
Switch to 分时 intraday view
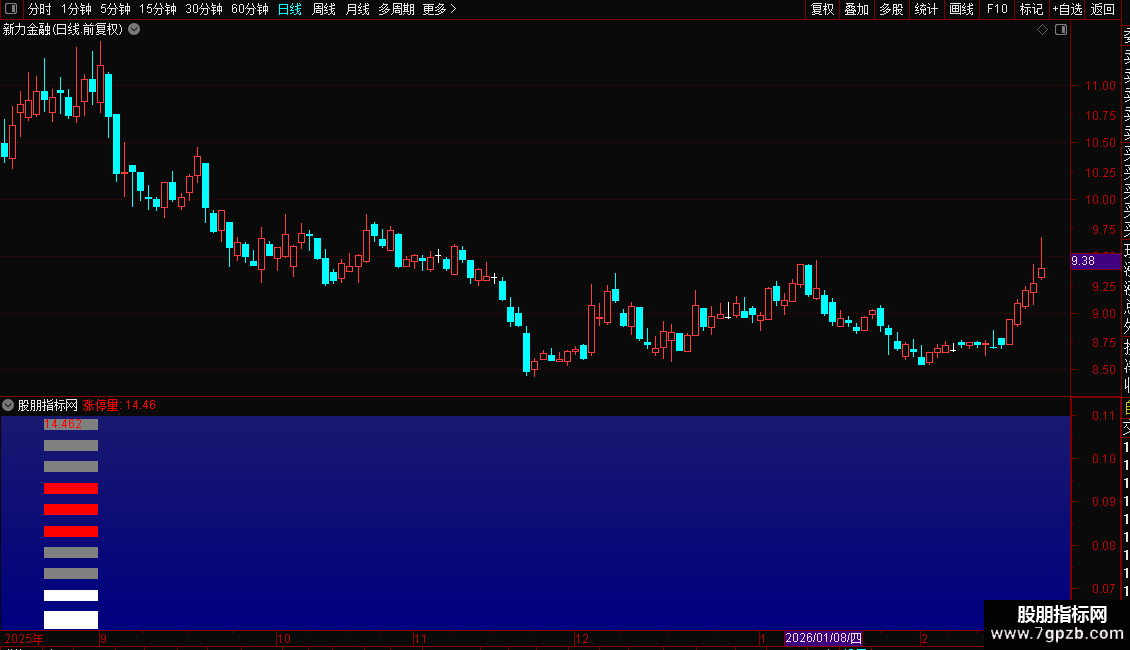[x=40, y=9]
